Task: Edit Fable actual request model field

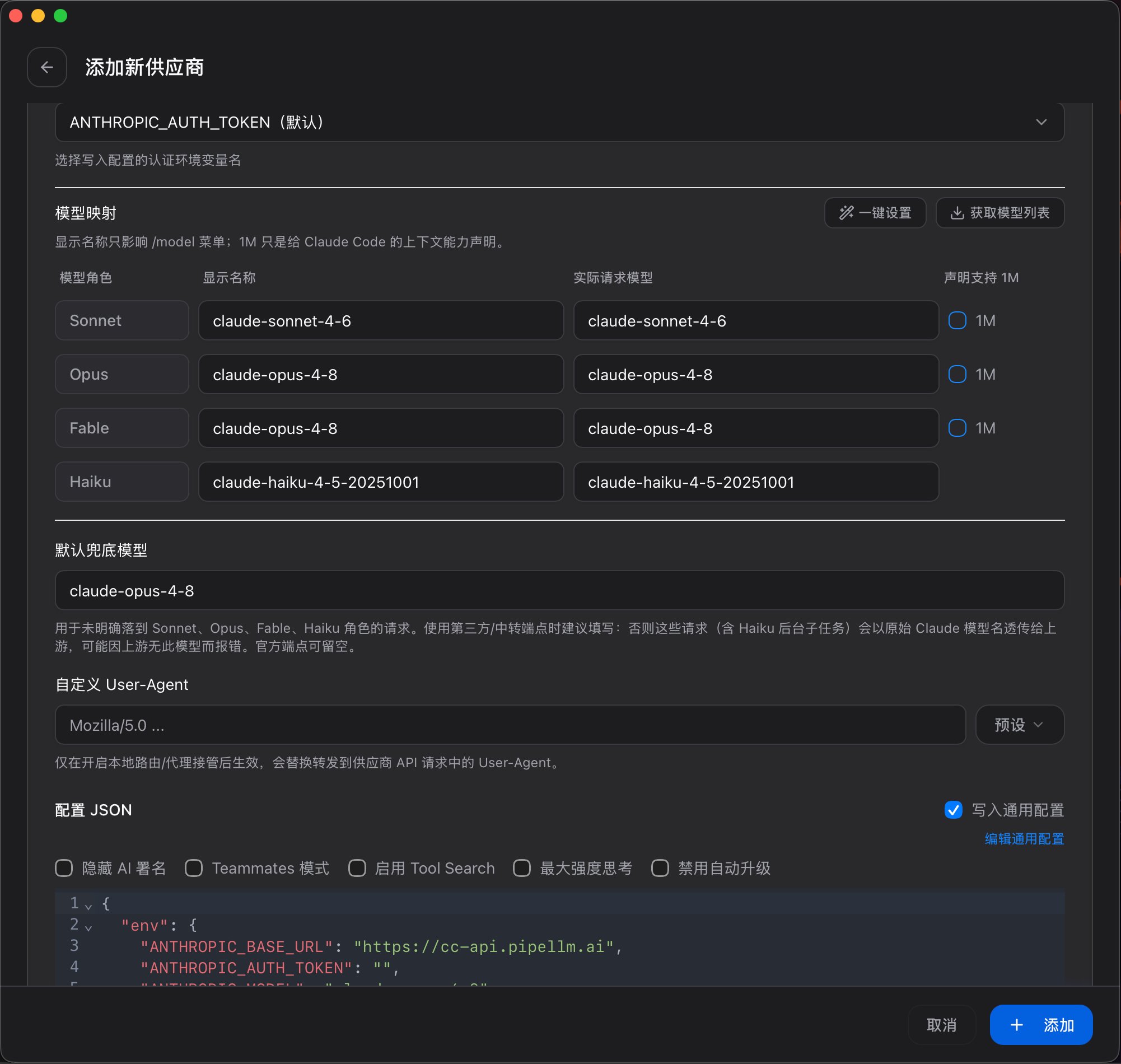Action: pos(756,428)
